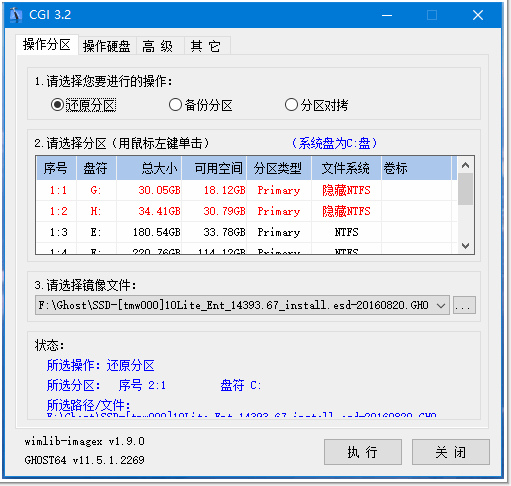Click the GHOST64 v11.5.1.2269 version text
This screenshot has height=486, width=511.
[x=84, y=460]
